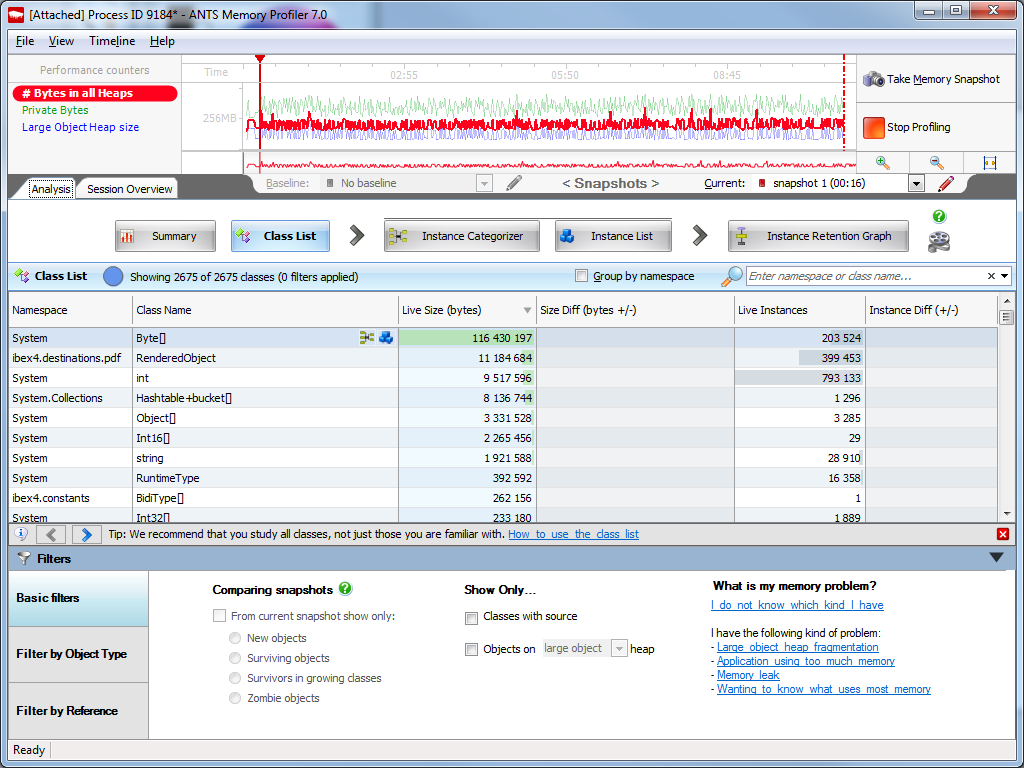The image size is (1024, 768).
Task: Check Classes with source
Action: click(x=471, y=617)
